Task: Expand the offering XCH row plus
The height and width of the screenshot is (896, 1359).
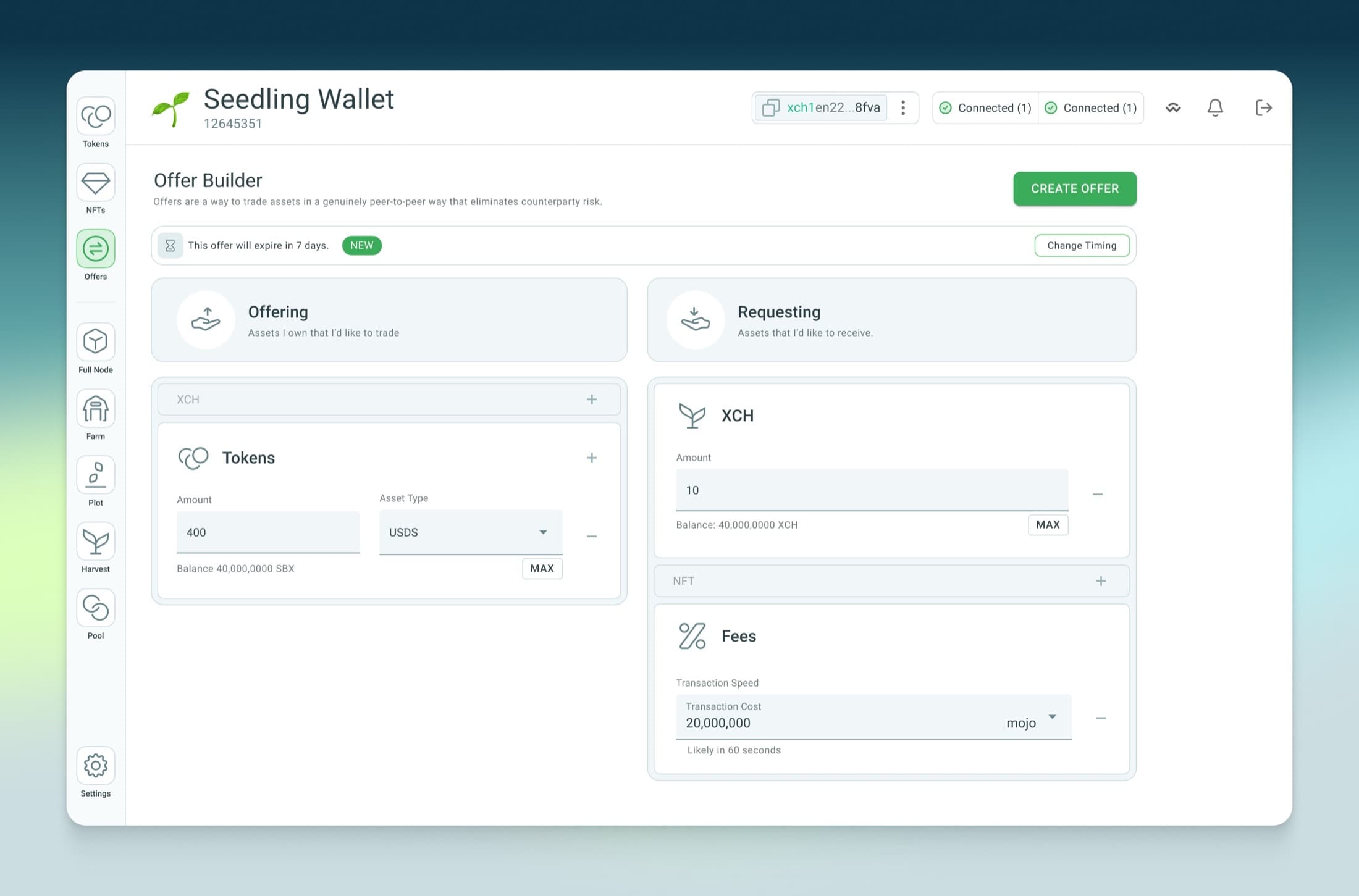Action: tap(592, 400)
